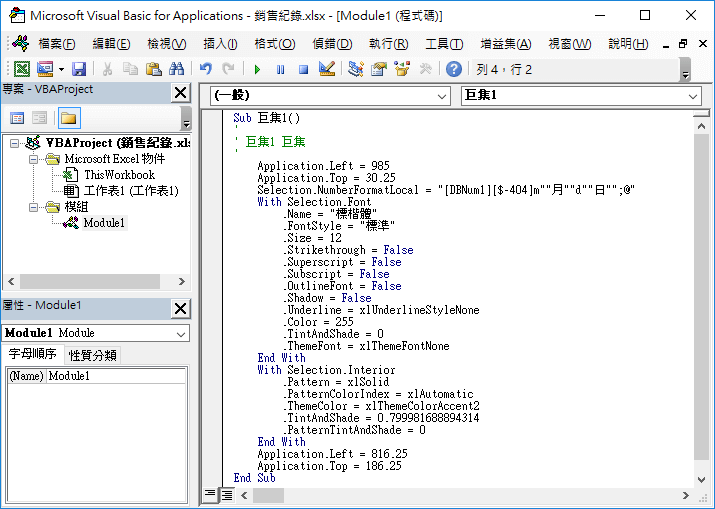
Task: Switch to 字母順序 tab
Action: [32, 354]
